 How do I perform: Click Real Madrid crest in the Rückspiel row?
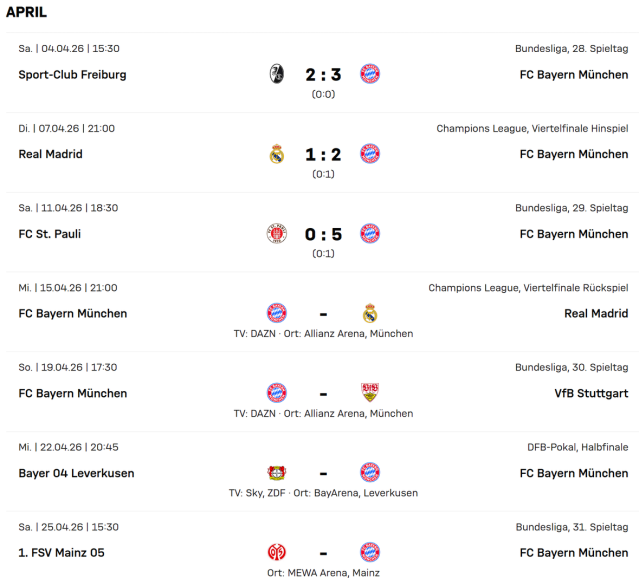click(370, 313)
